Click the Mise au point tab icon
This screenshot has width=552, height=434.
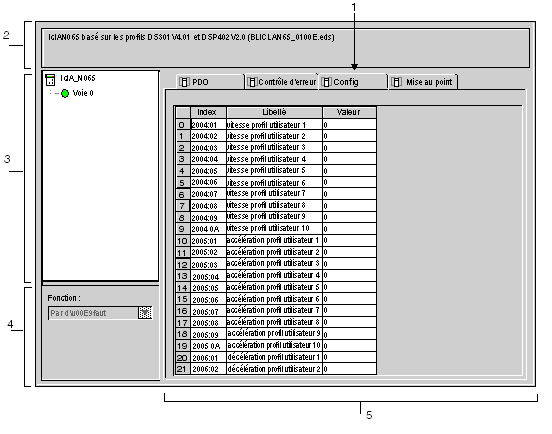coord(396,82)
